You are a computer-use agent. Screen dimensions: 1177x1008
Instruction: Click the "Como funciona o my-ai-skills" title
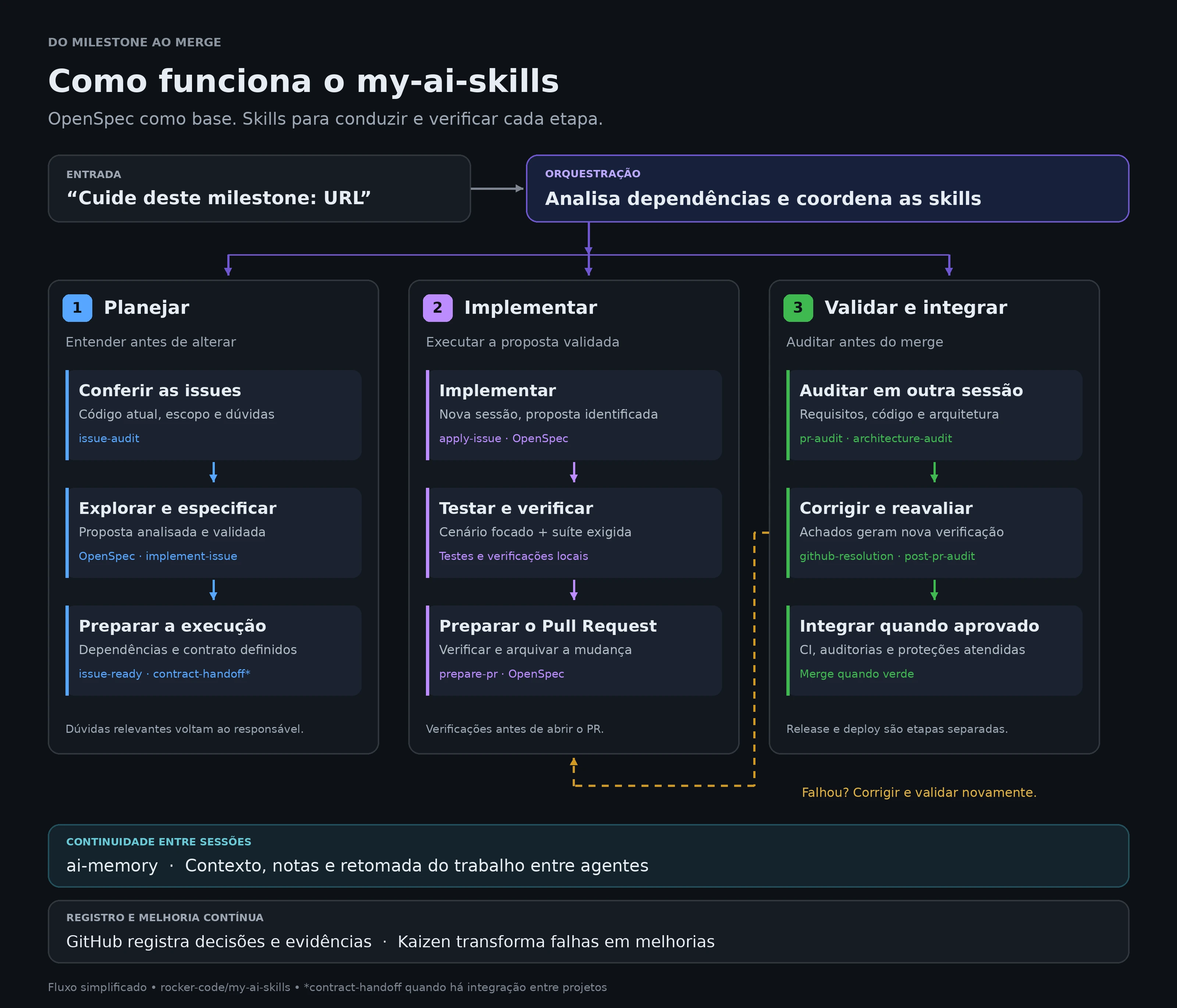tap(303, 81)
